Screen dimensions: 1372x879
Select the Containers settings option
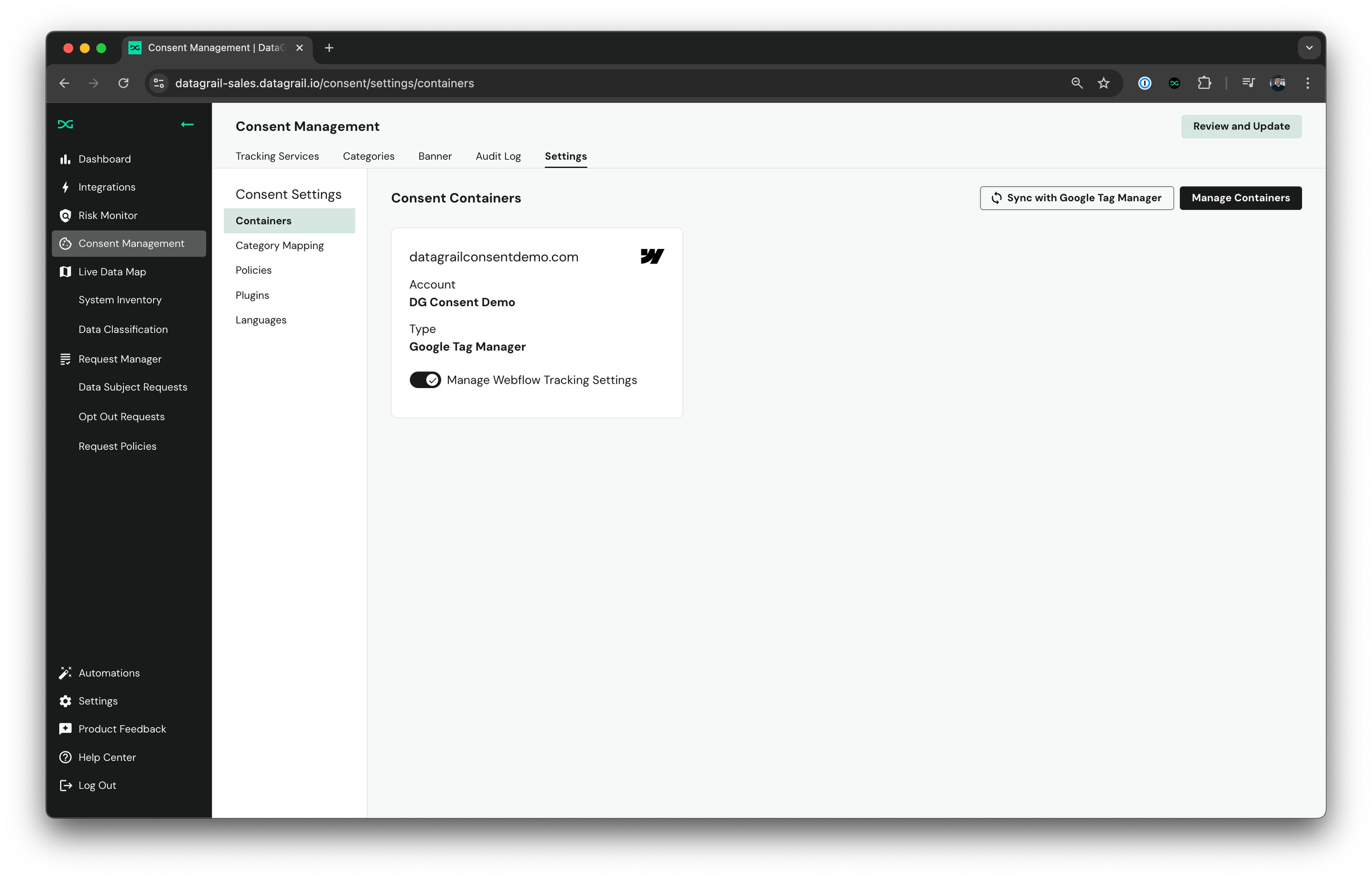(x=263, y=220)
